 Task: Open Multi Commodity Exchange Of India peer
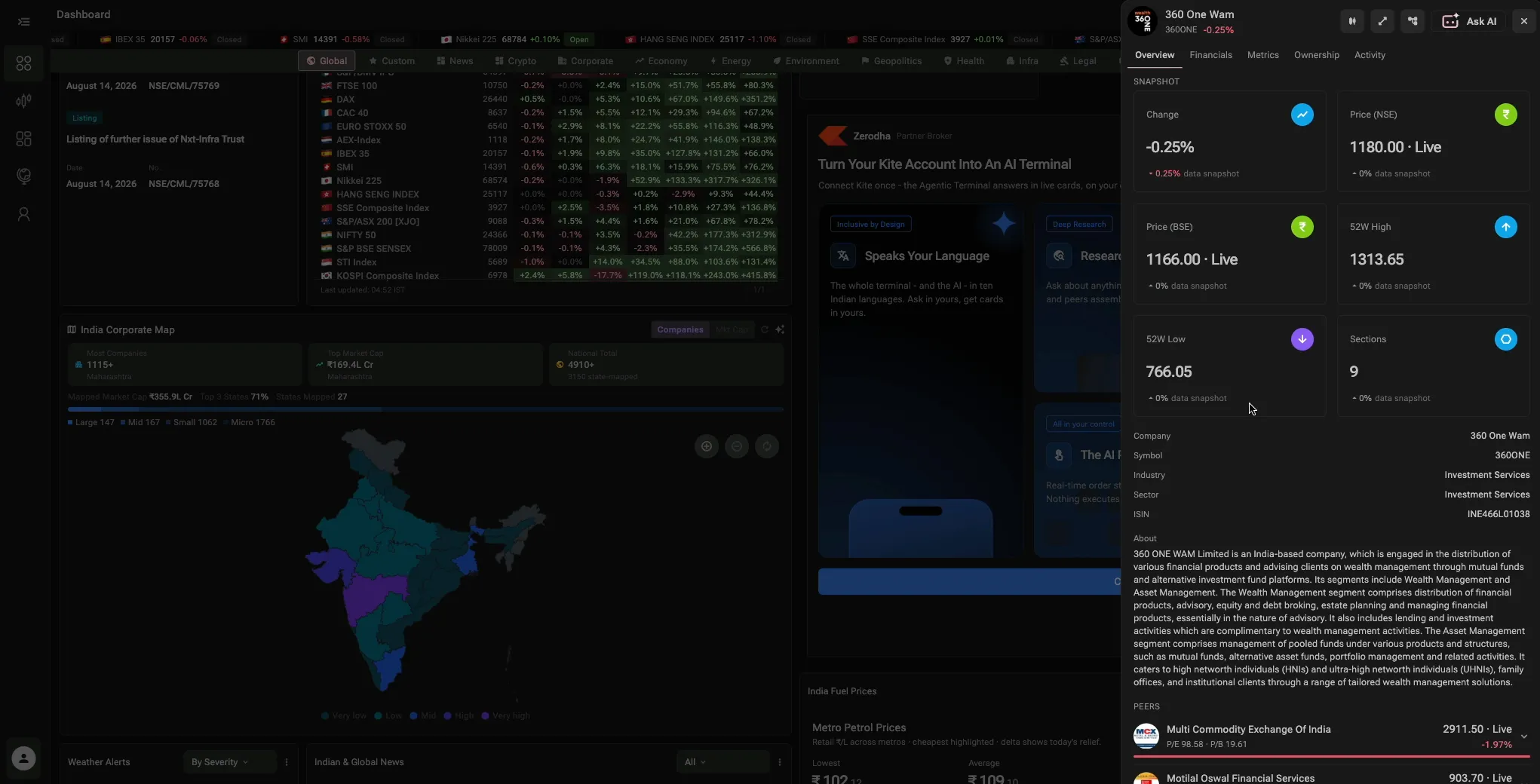(x=1331, y=737)
